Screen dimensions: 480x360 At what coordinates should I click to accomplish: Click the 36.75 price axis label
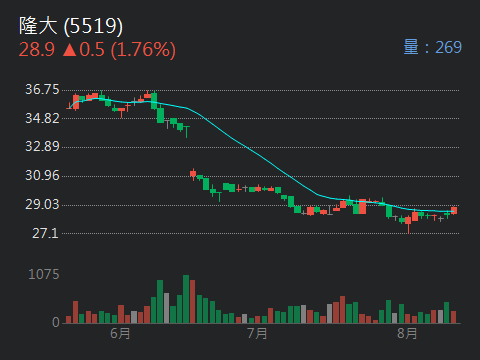pos(42,89)
